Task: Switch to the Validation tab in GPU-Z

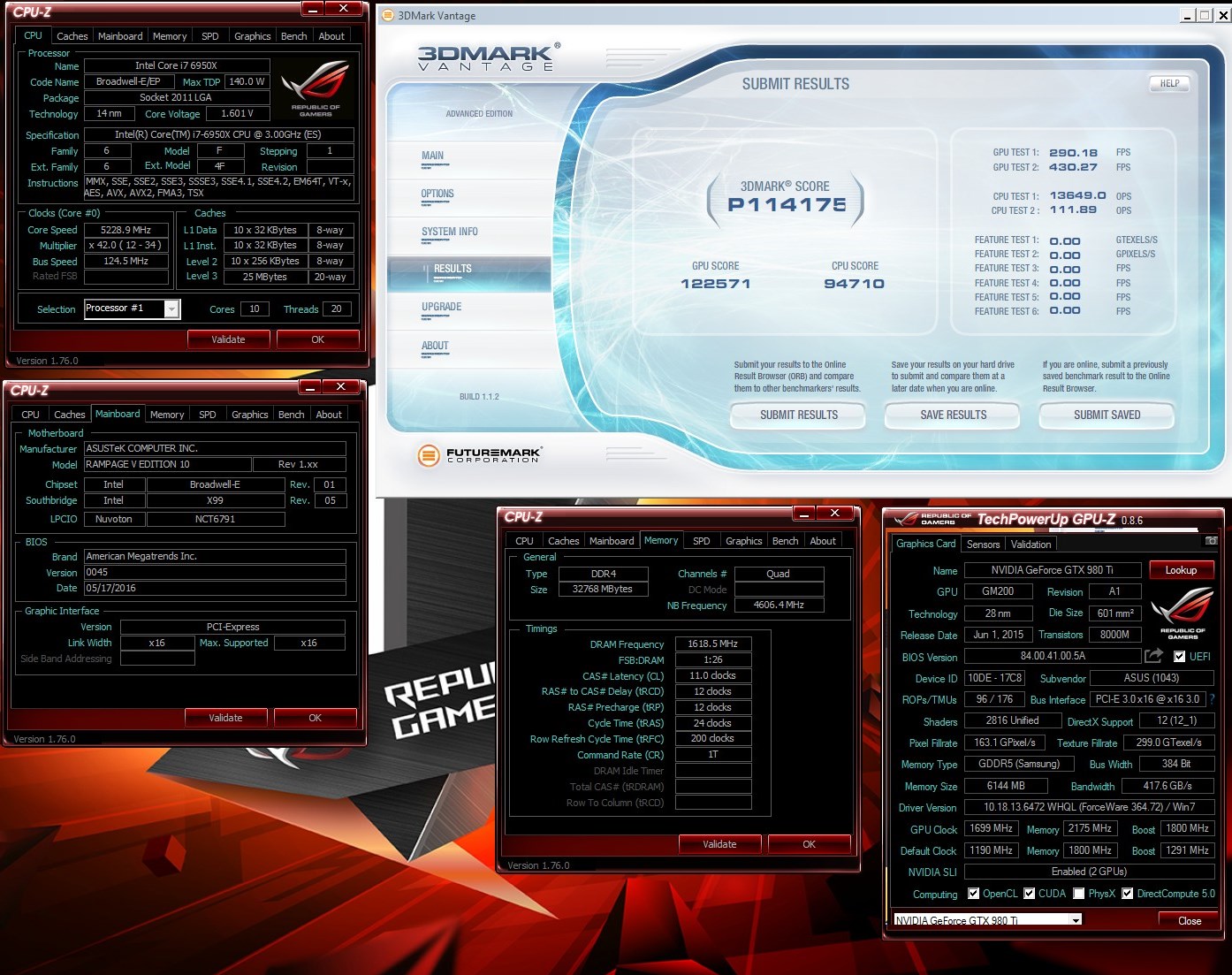Action: [1030, 545]
